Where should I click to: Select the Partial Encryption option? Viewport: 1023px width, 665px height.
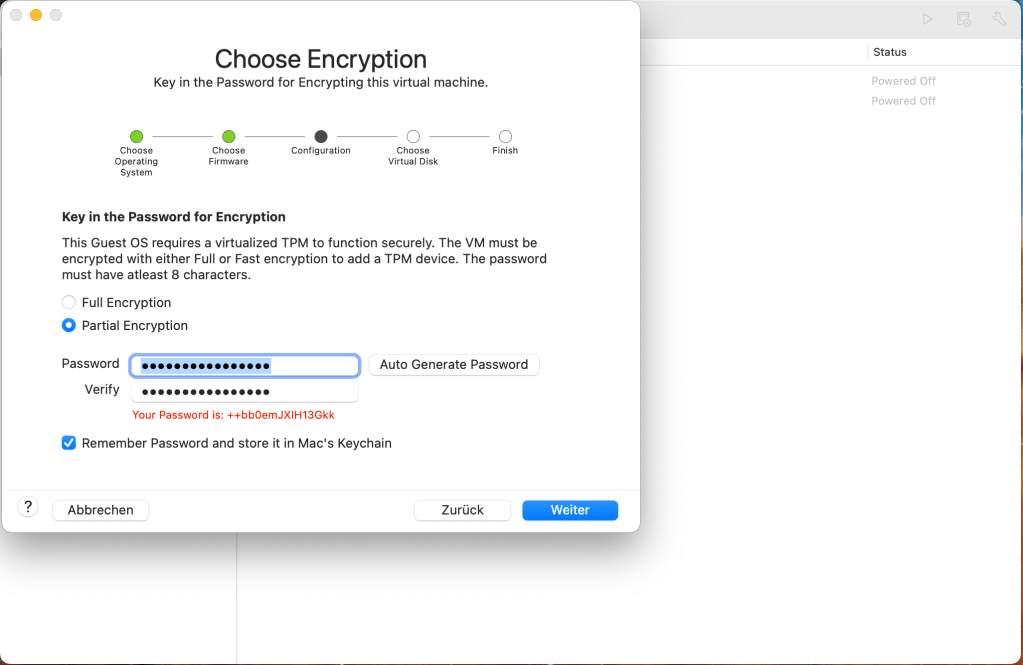tap(68, 324)
